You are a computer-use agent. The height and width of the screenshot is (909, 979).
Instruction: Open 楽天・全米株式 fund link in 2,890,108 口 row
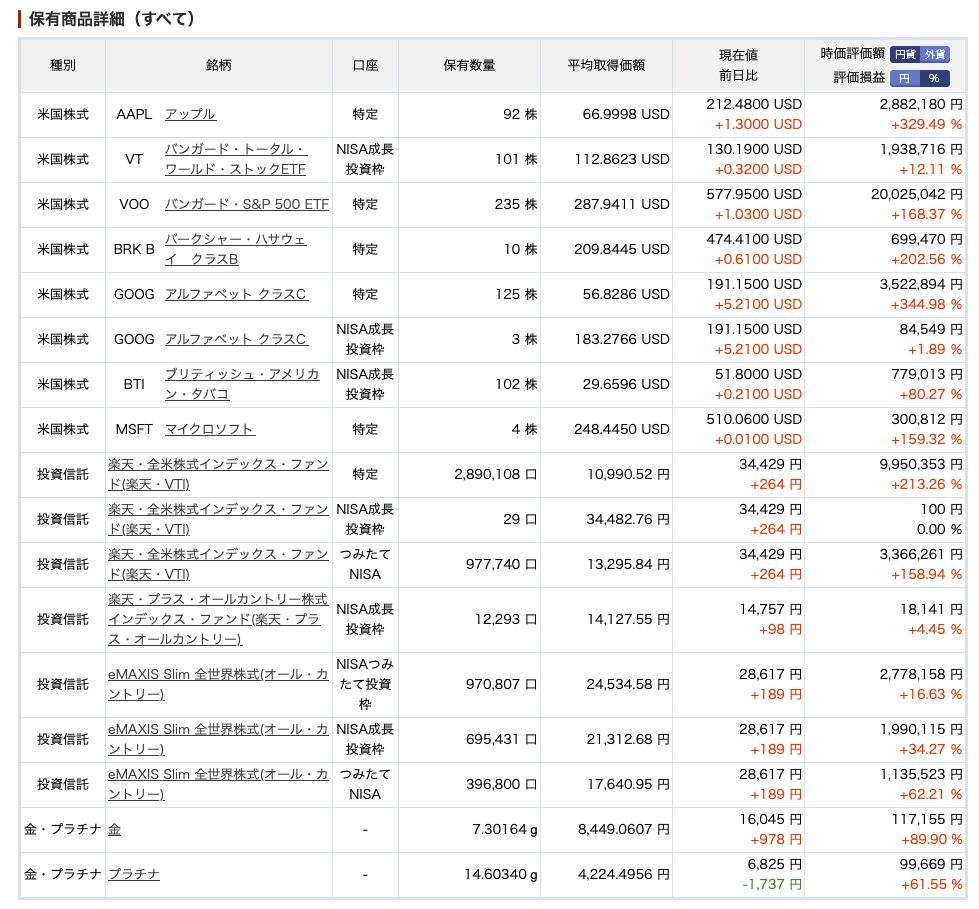pyautogui.click(x=218, y=474)
